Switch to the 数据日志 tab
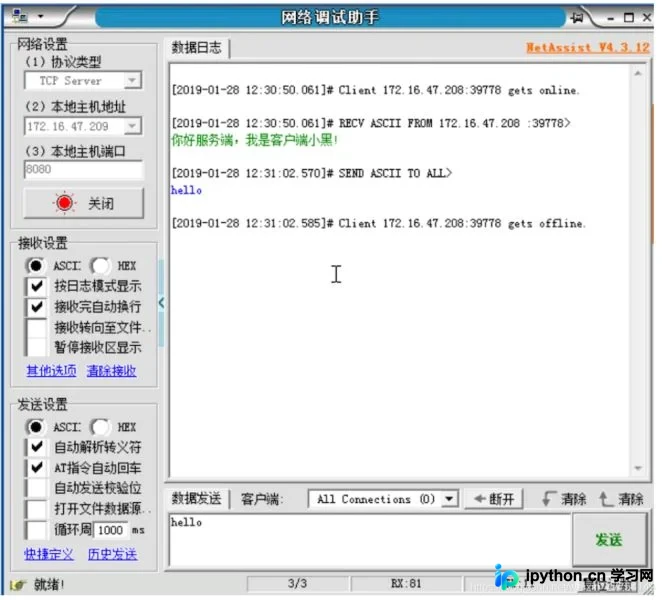Viewport: 662px width, 600px height. click(196, 48)
